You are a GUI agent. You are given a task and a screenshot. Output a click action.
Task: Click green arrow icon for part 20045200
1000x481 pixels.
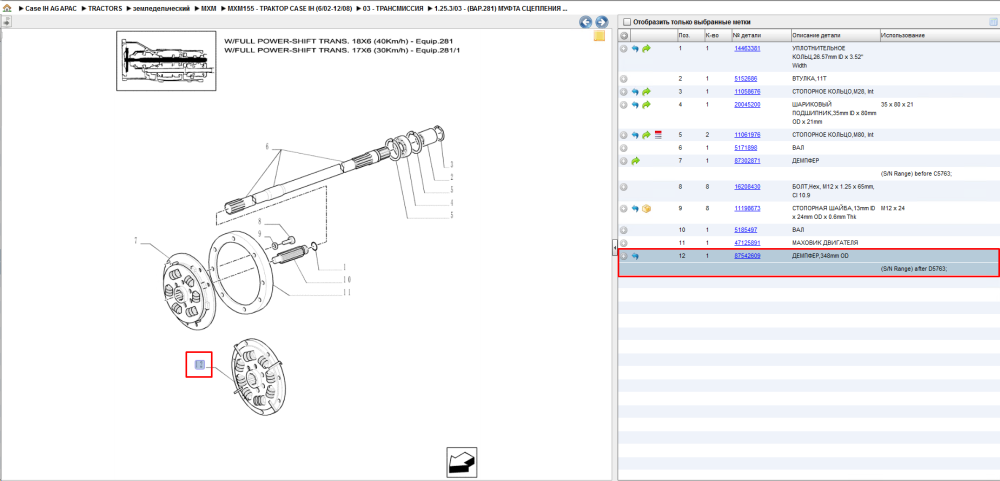click(x=646, y=105)
